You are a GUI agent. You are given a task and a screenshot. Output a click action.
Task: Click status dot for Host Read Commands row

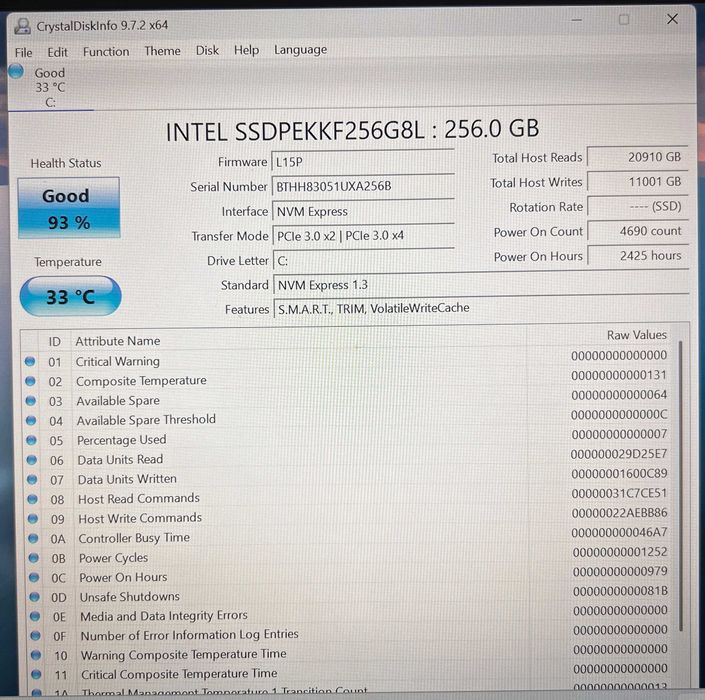pyautogui.click(x=32, y=499)
